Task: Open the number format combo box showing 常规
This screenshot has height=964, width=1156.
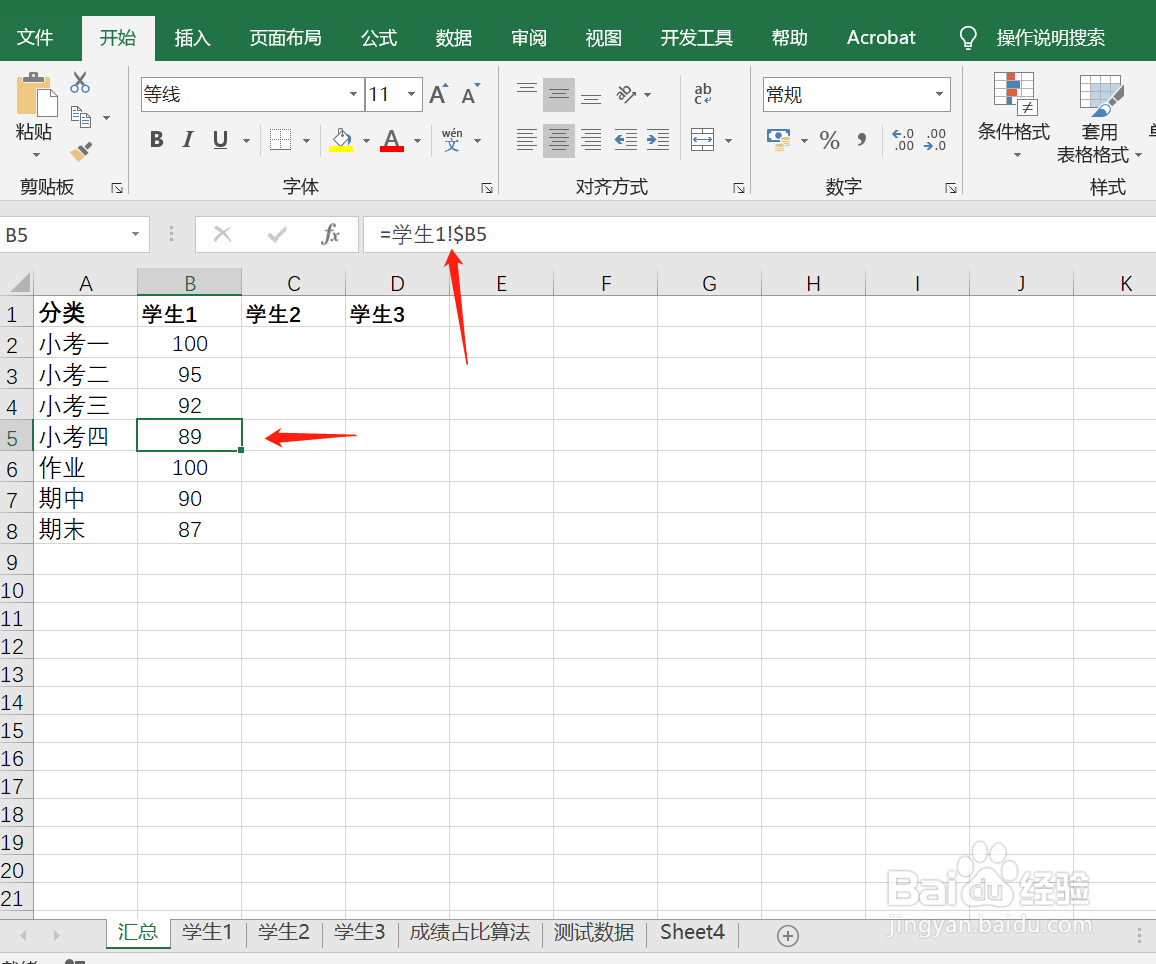Action: [x=855, y=94]
